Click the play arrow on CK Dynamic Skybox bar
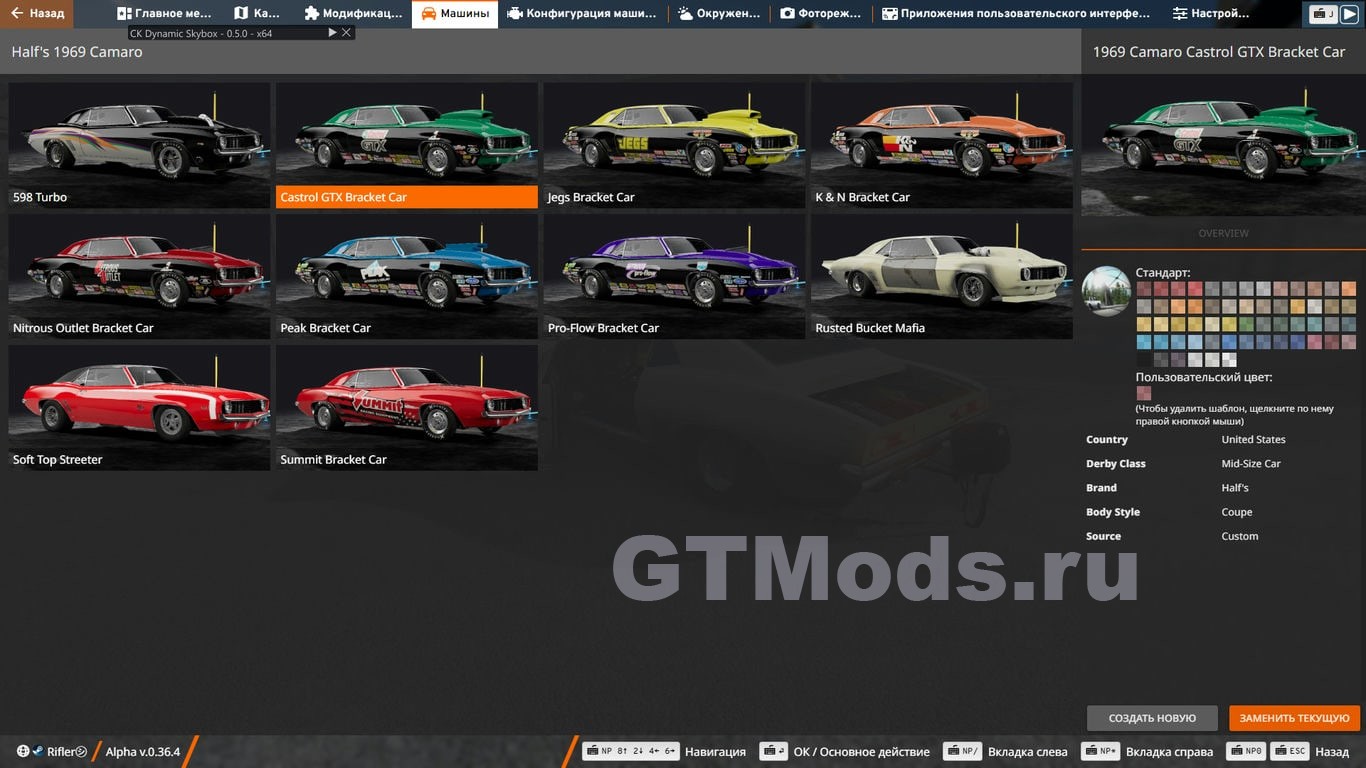This screenshot has width=1366, height=768. coord(333,33)
